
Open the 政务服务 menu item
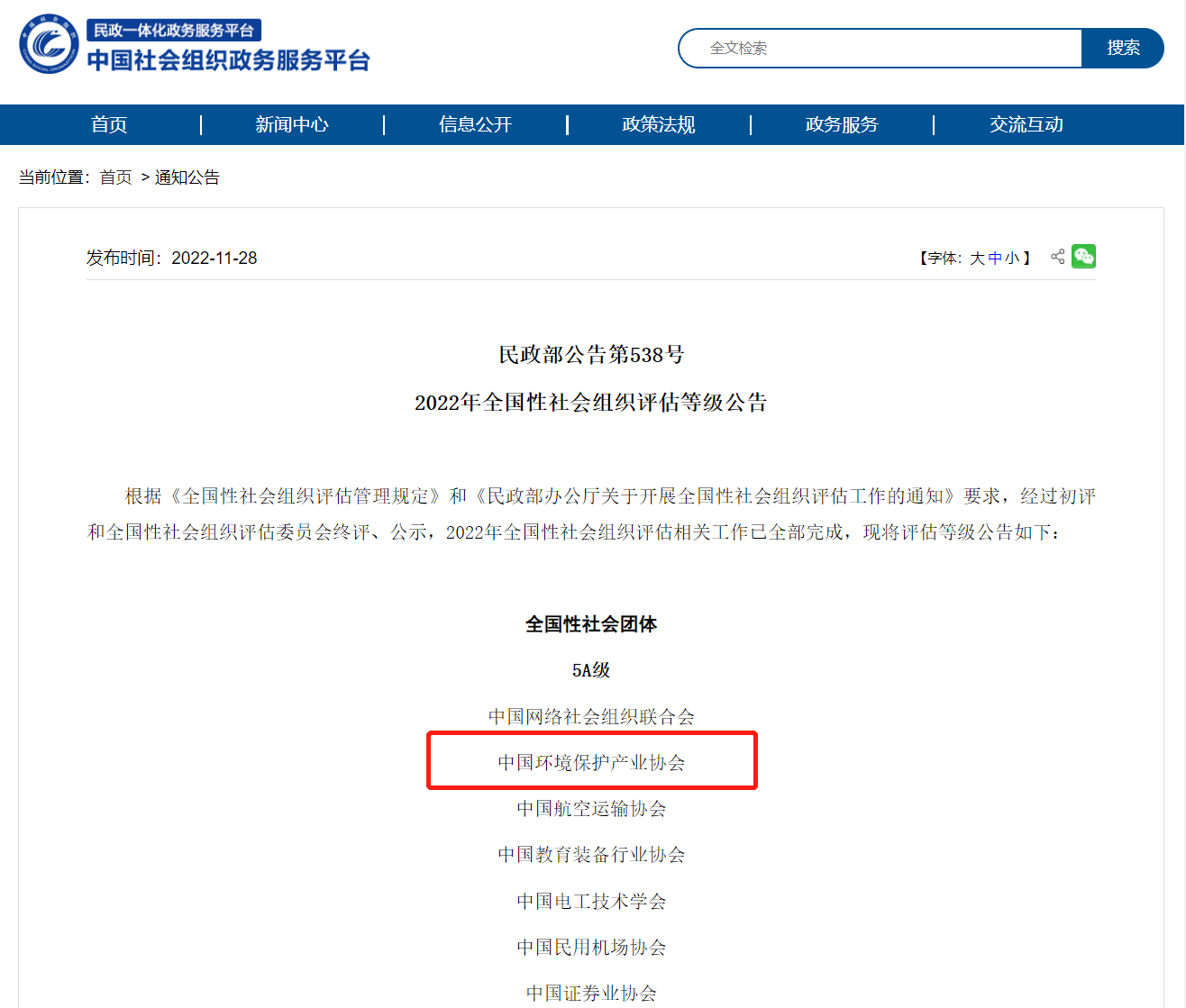[842, 124]
